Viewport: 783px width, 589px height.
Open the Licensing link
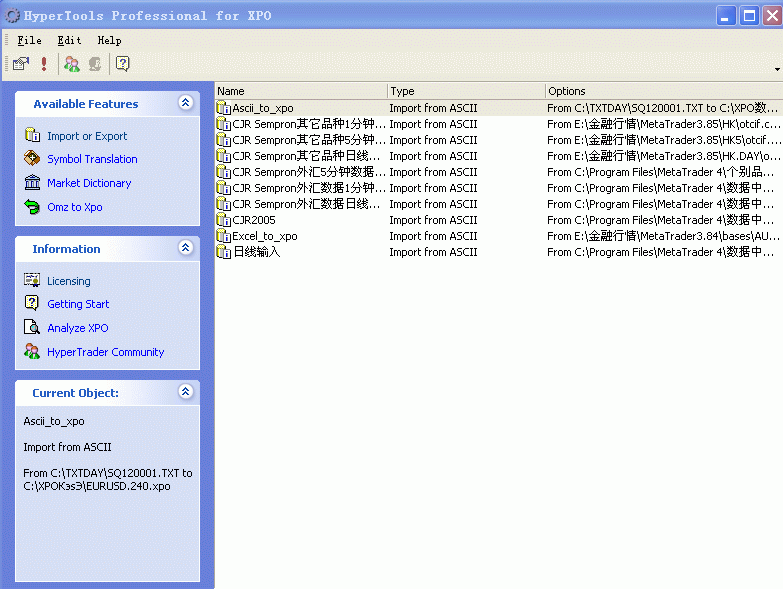click(x=68, y=281)
